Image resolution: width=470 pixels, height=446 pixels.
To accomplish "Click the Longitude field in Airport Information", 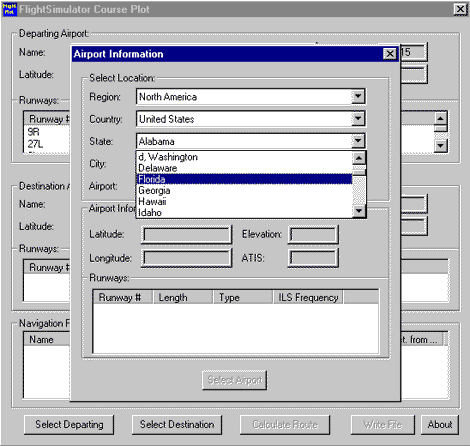I will click(x=186, y=258).
